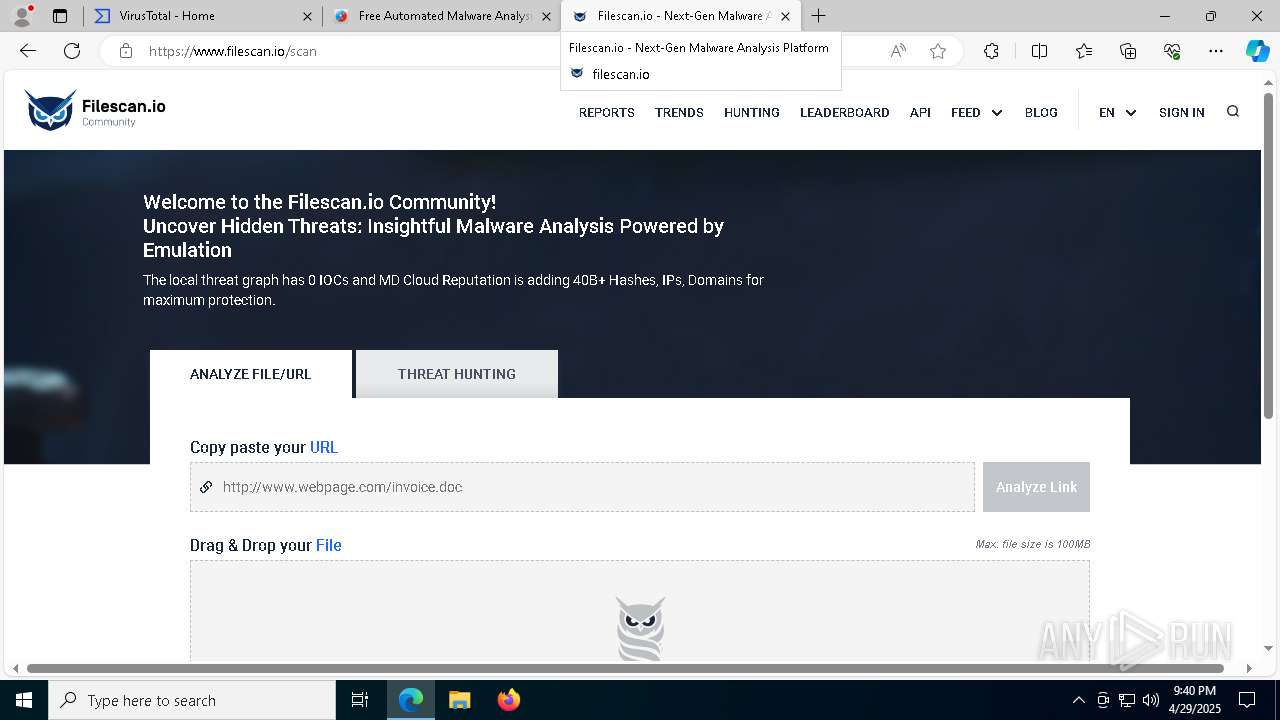Click the taskbar search box
Viewport: 1280px width, 720px height.
click(192, 700)
